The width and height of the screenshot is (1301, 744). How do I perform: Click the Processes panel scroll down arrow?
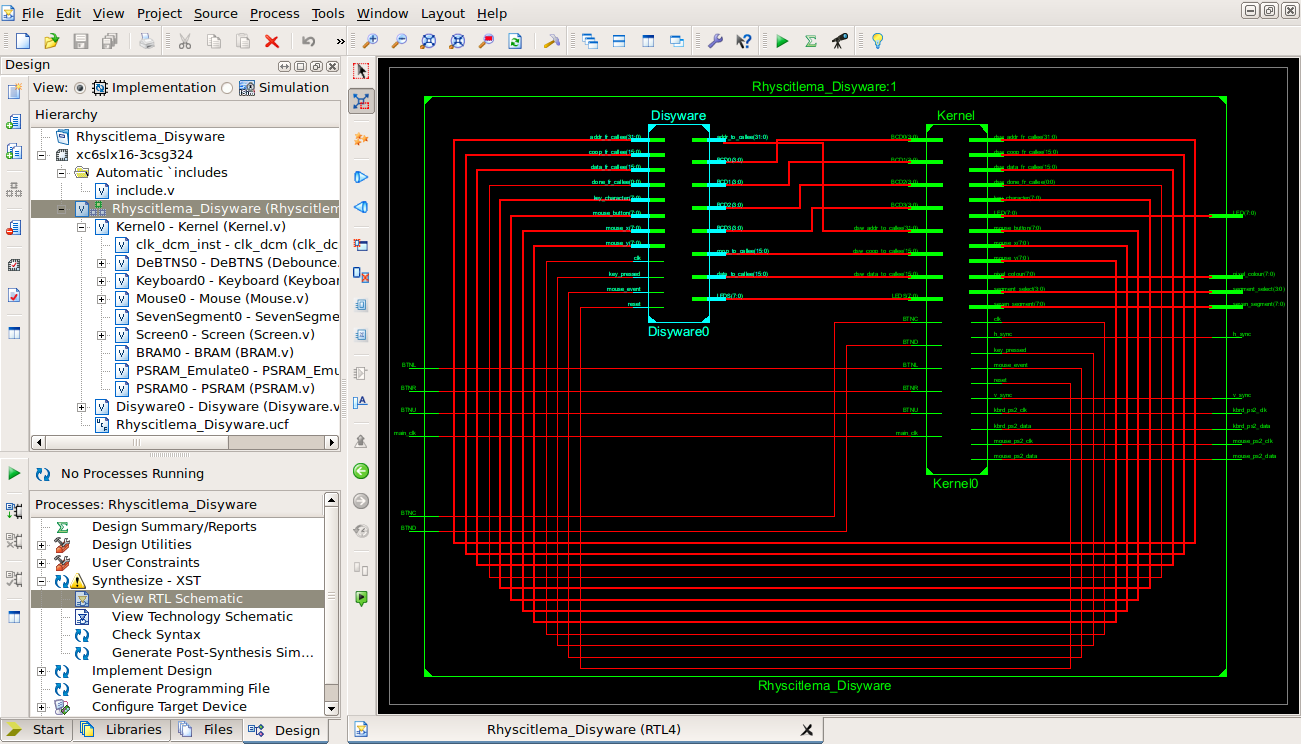332,708
